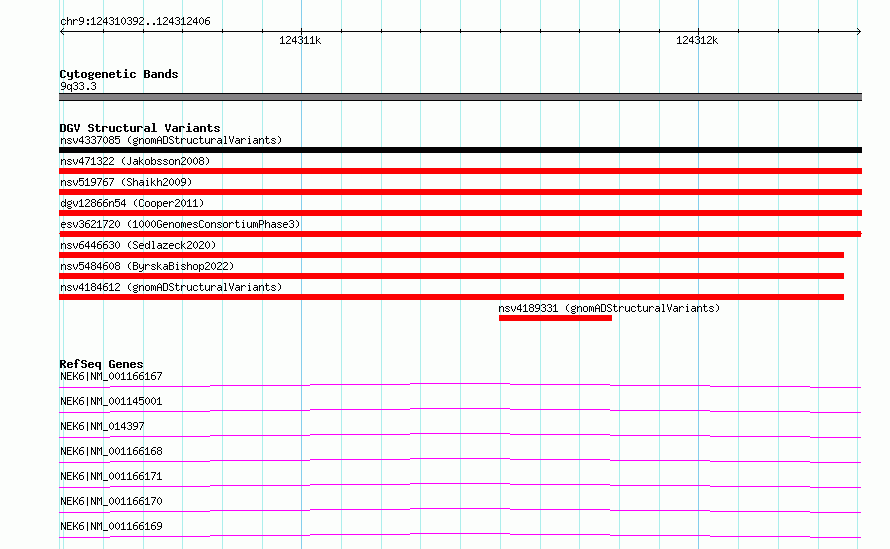Click the RefSeq Genes track title

tap(101, 364)
